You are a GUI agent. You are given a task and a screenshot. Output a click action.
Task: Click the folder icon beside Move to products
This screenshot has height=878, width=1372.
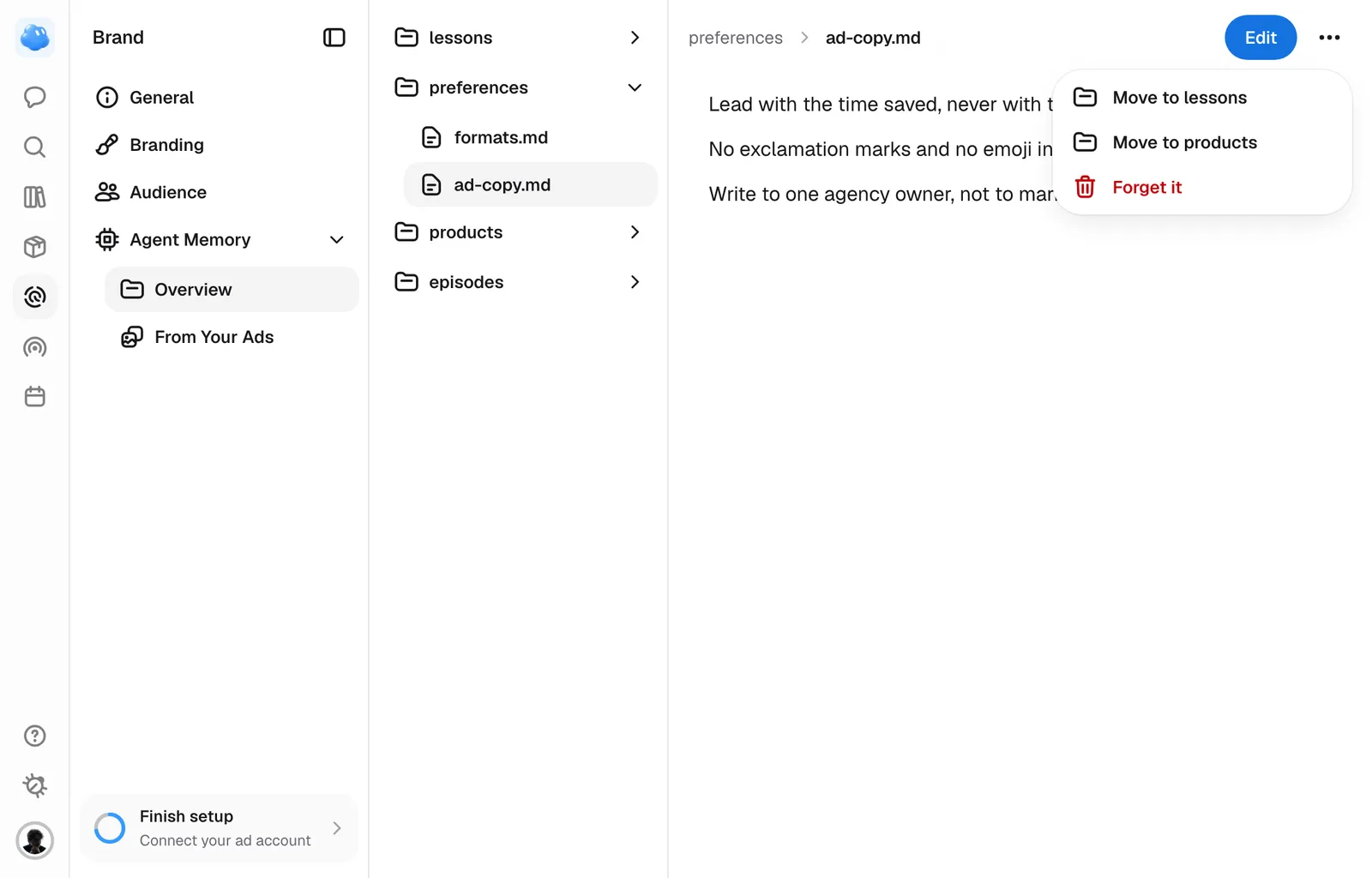point(1085,142)
